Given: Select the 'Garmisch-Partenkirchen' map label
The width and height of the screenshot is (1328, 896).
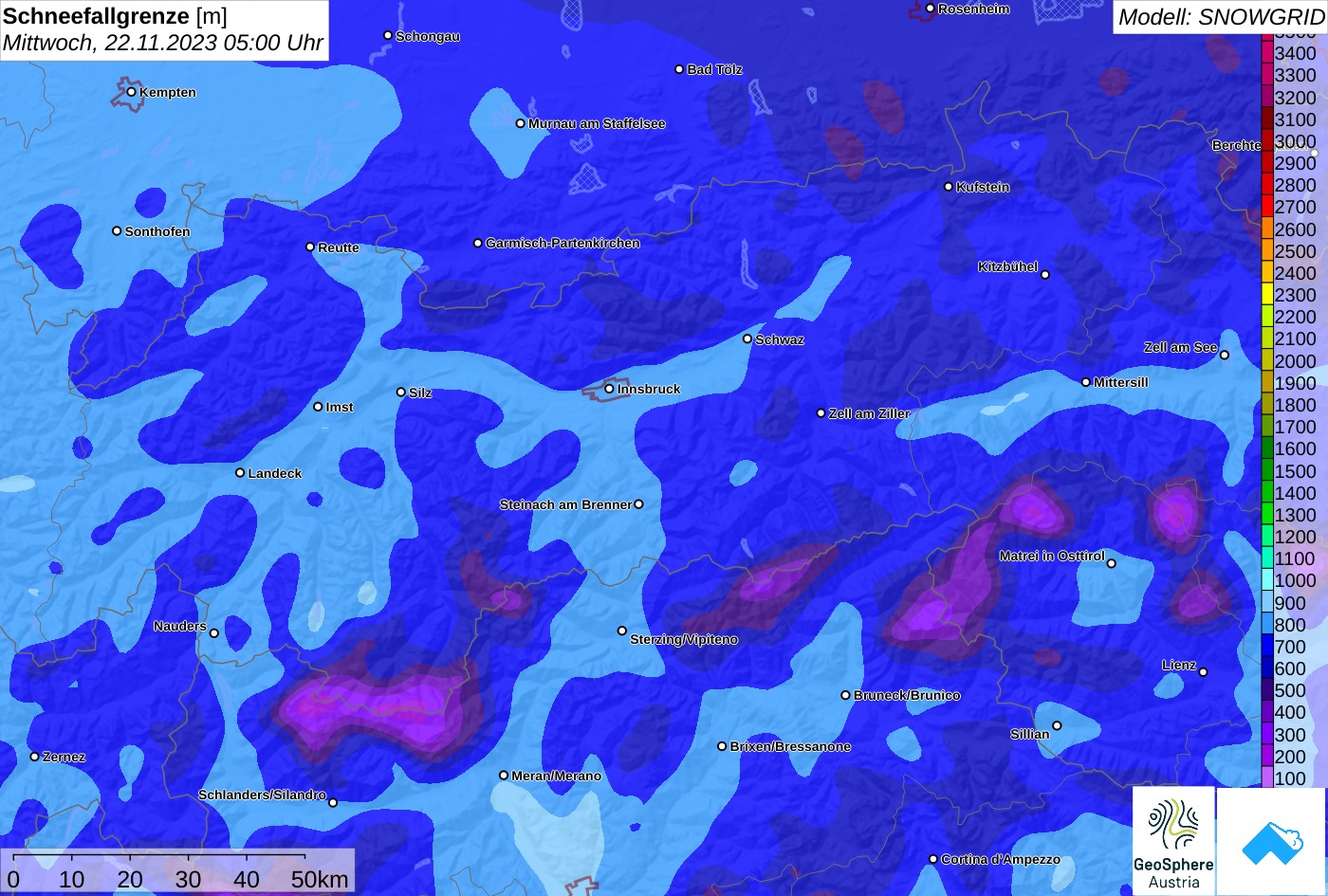Looking at the screenshot, I should [563, 244].
